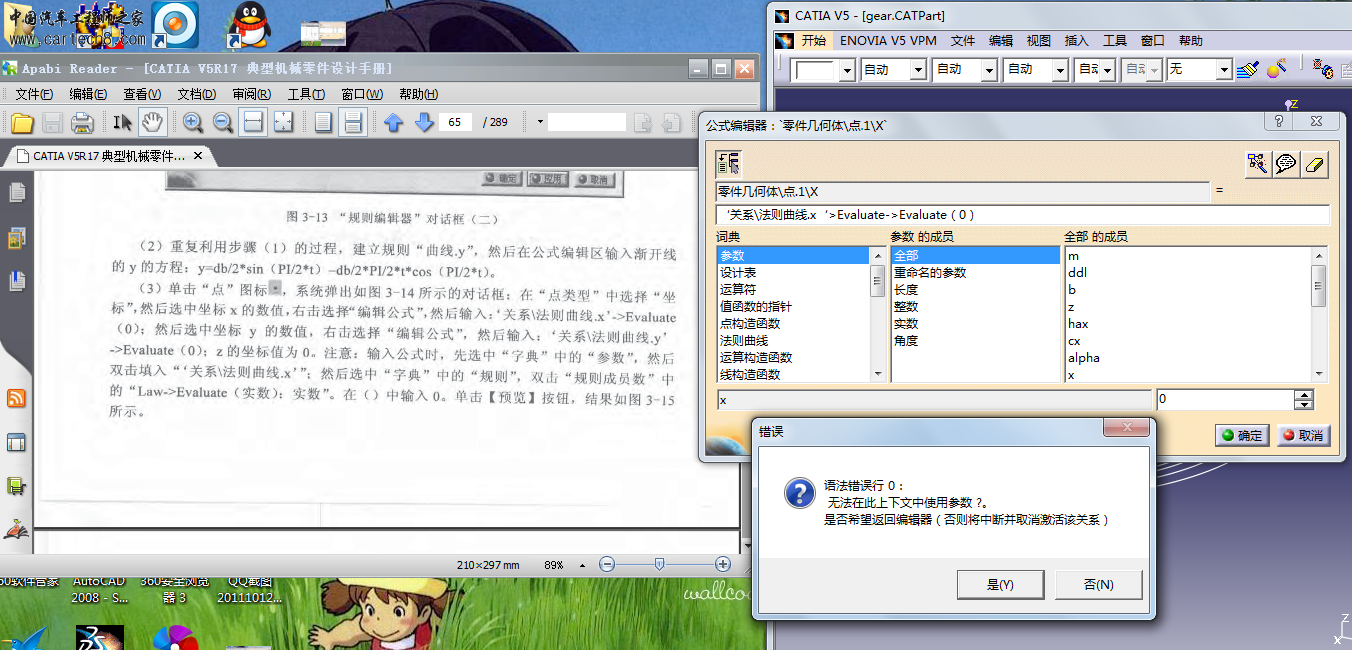1352x650 pixels.
Task: Click the Zoom Out magnifier icon
Action: tap(223, 123)
